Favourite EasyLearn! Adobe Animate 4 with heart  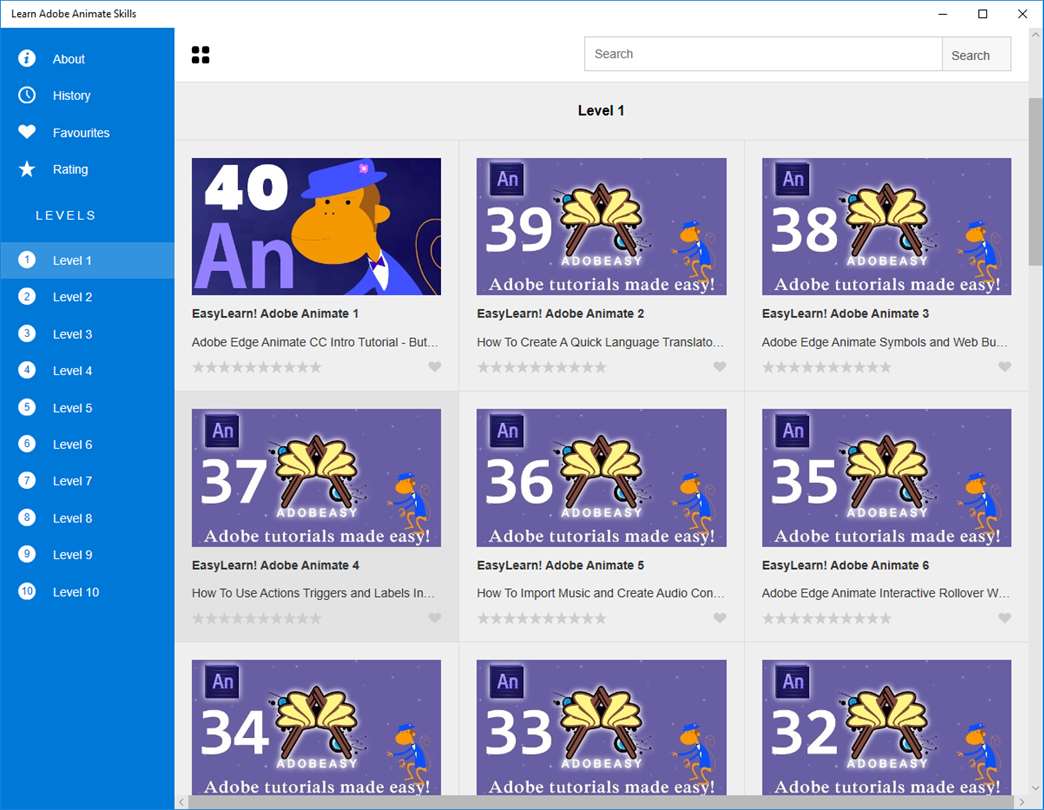pos(434,618)
